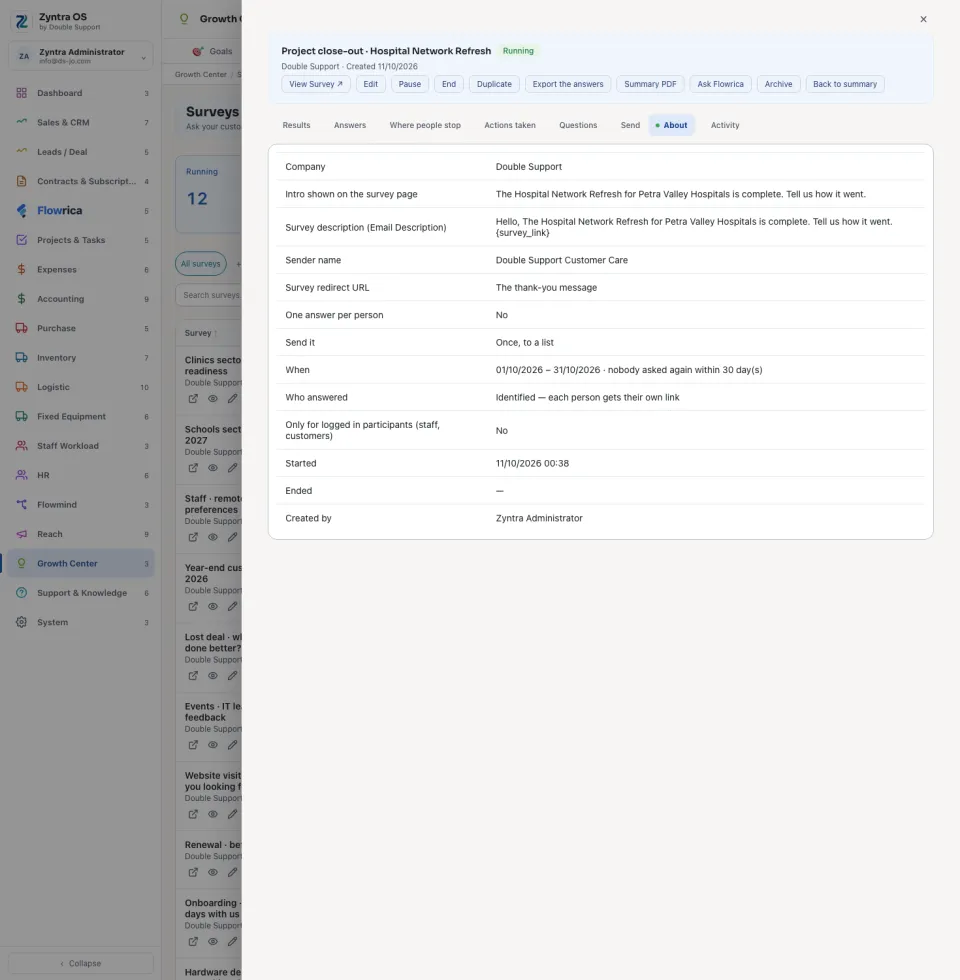Click the edit pencil for Year-end 2026 survey
The image size is (960, 980).
tap(232, 606)
